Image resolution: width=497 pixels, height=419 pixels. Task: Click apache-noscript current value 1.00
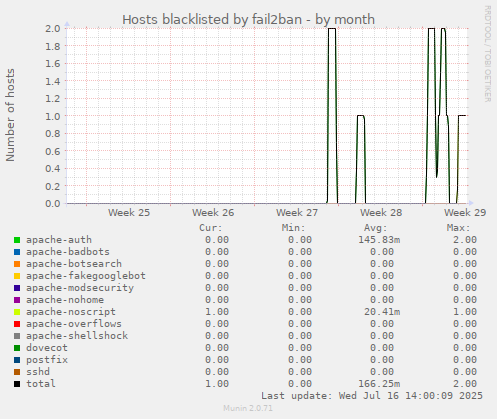217,312
